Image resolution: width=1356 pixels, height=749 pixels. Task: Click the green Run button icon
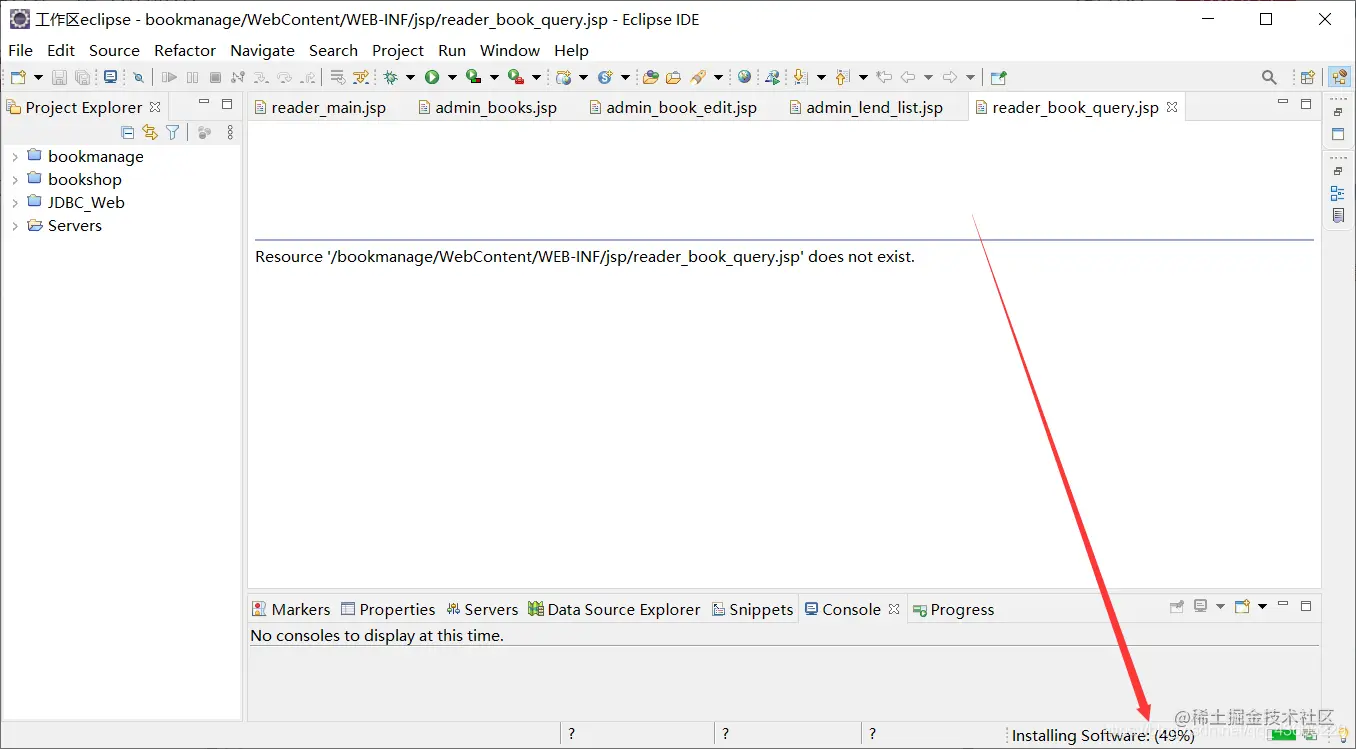(432, 77)
